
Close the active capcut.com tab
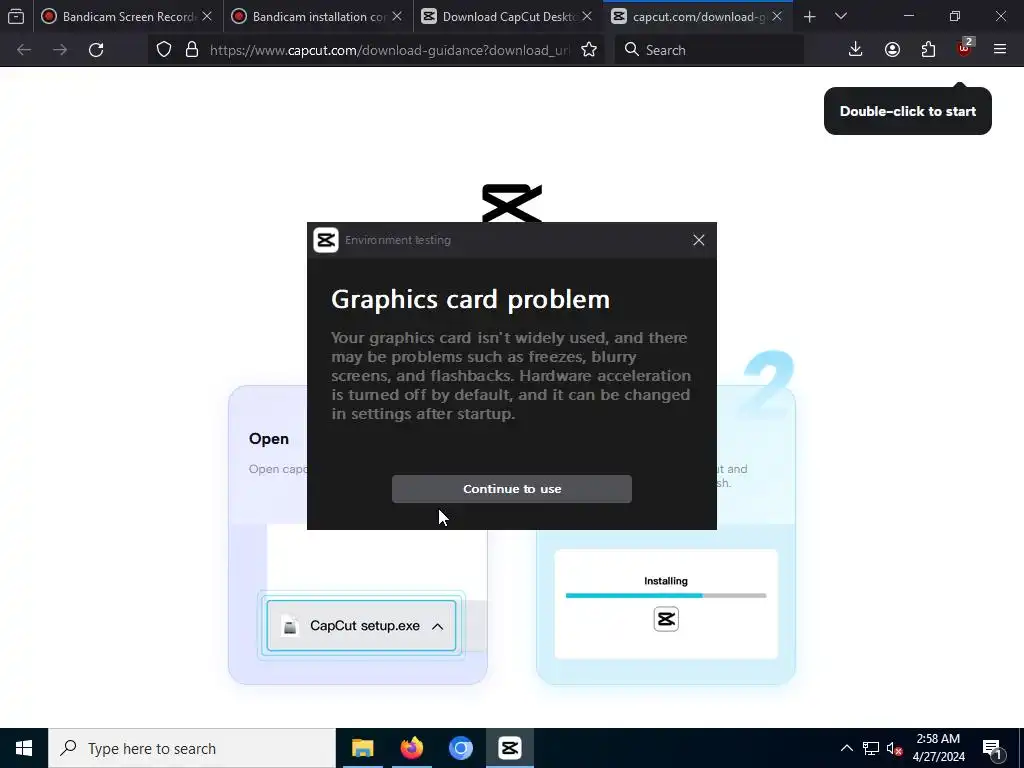[x=777, y=16]
